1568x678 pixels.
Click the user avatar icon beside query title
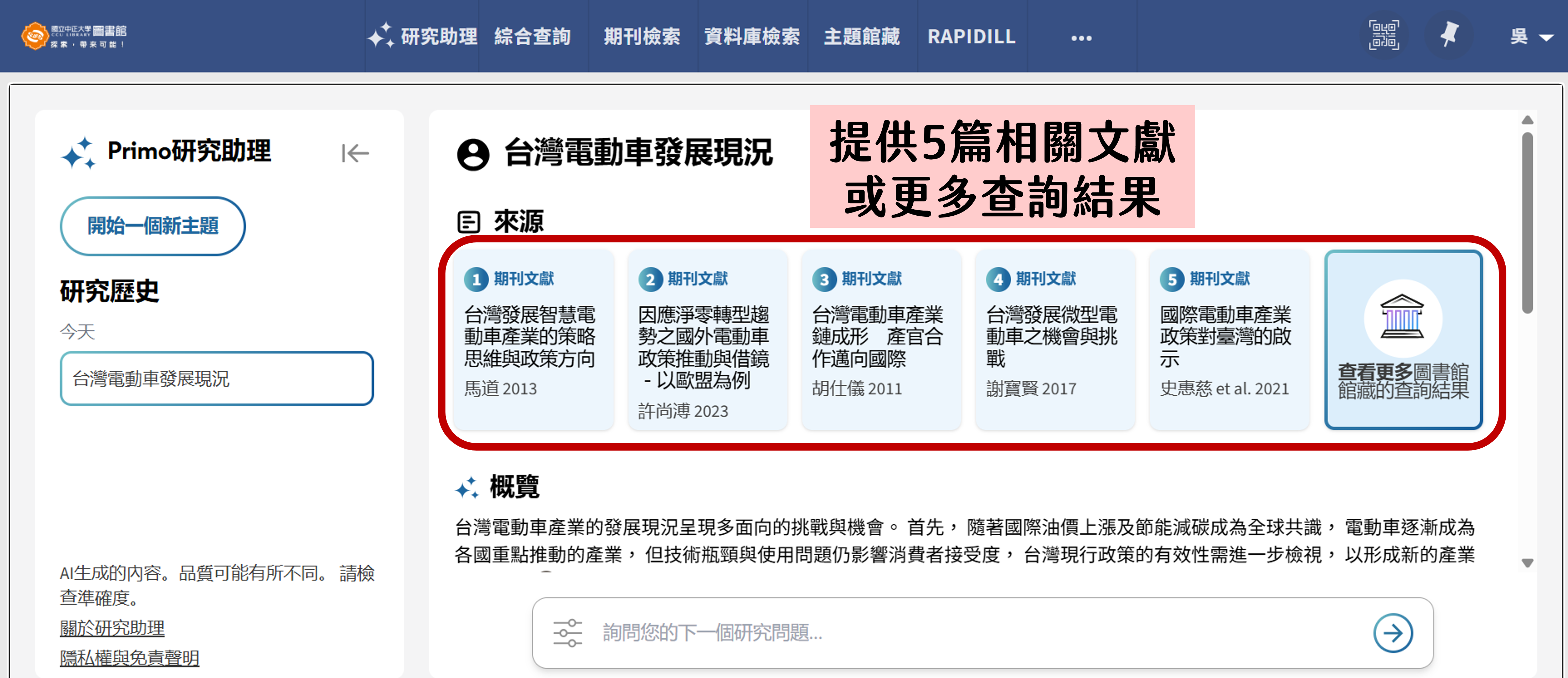tap(473, 154)
